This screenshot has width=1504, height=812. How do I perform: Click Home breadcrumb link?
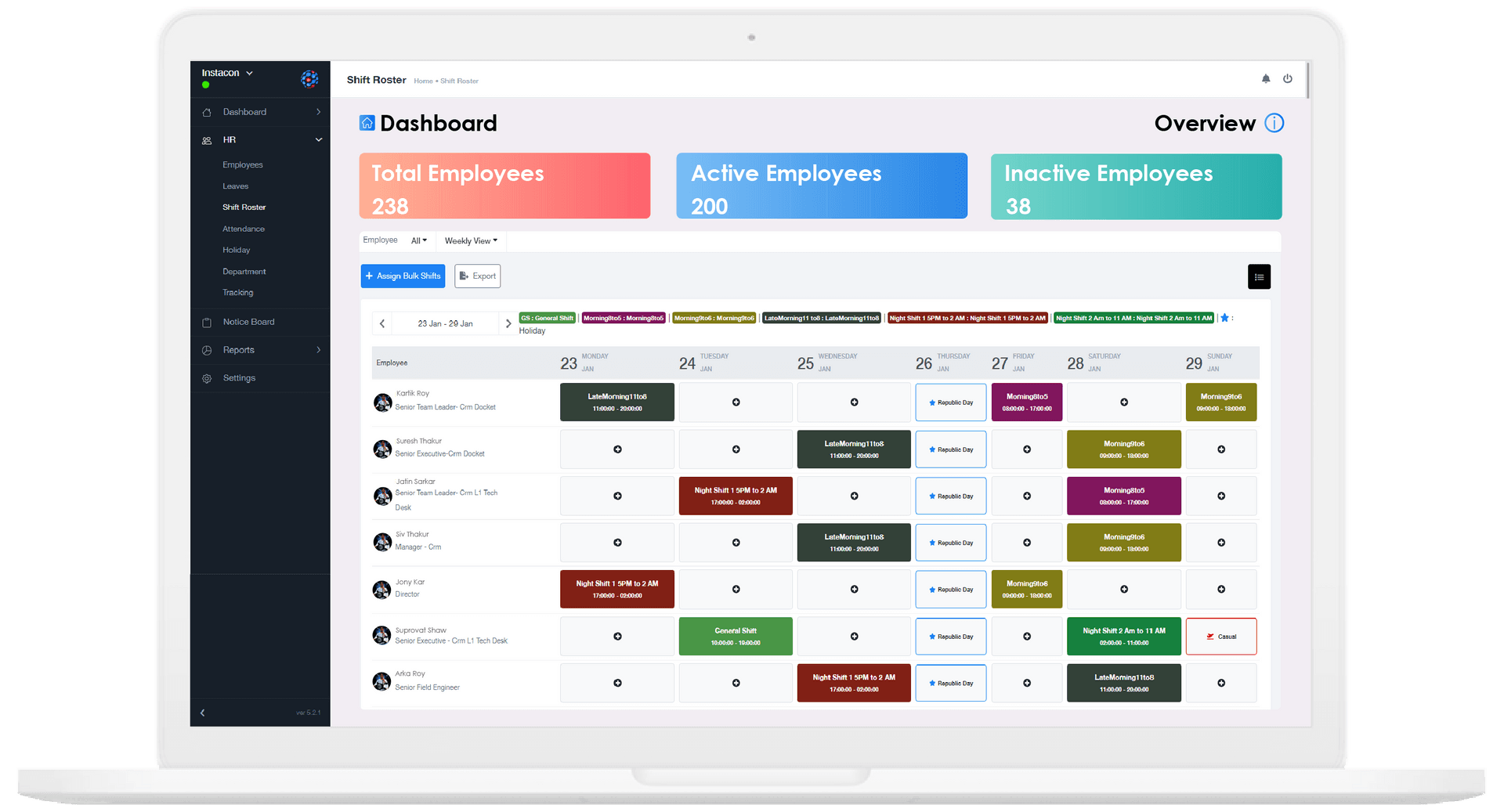(423, 81)
